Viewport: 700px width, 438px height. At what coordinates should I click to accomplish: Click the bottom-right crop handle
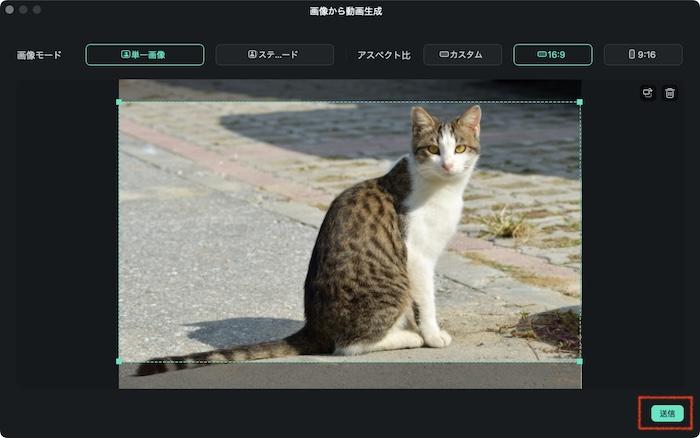pyautogui.click(x=579, y=361)
